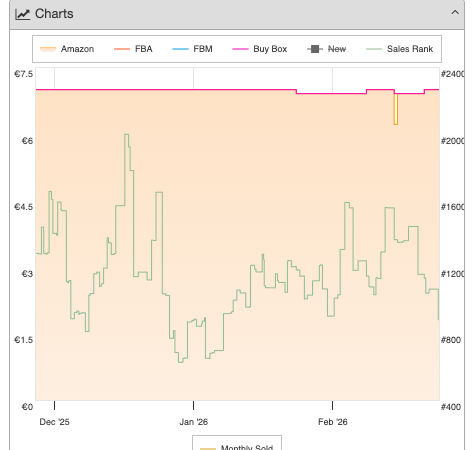This screenshot has height=450, width=474.
Task: Click the FBA red-orange legend swatch
Action: [122, 49]
